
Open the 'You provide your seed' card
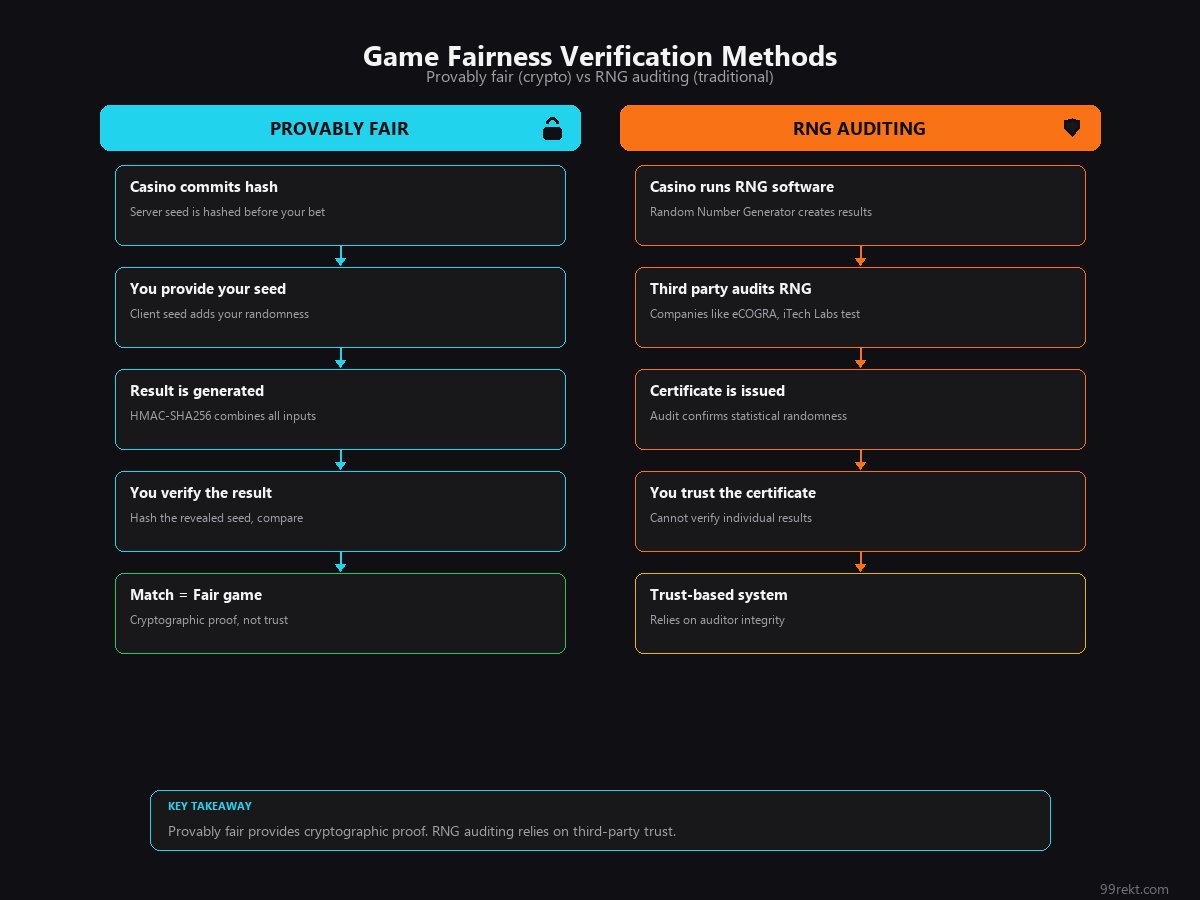(x=340, y=307)
